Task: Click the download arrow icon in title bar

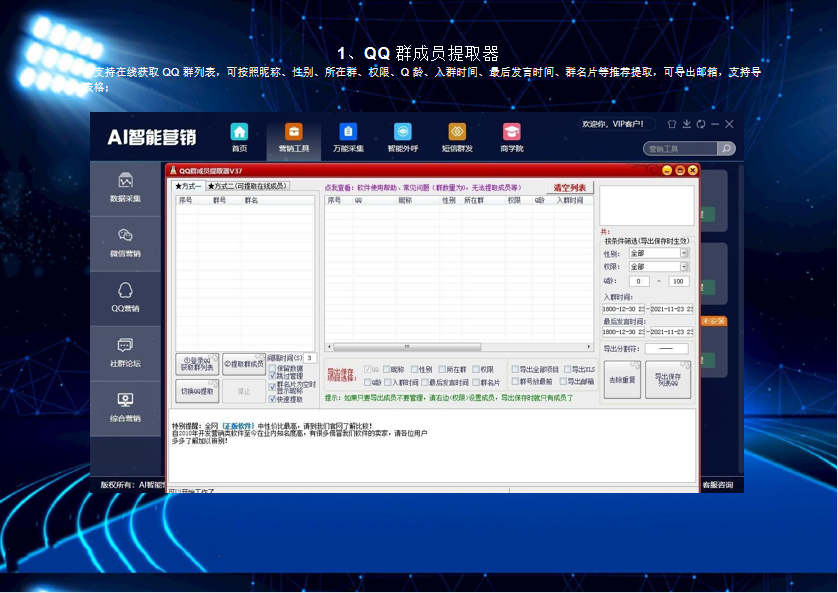Action: tap(687, 124)
